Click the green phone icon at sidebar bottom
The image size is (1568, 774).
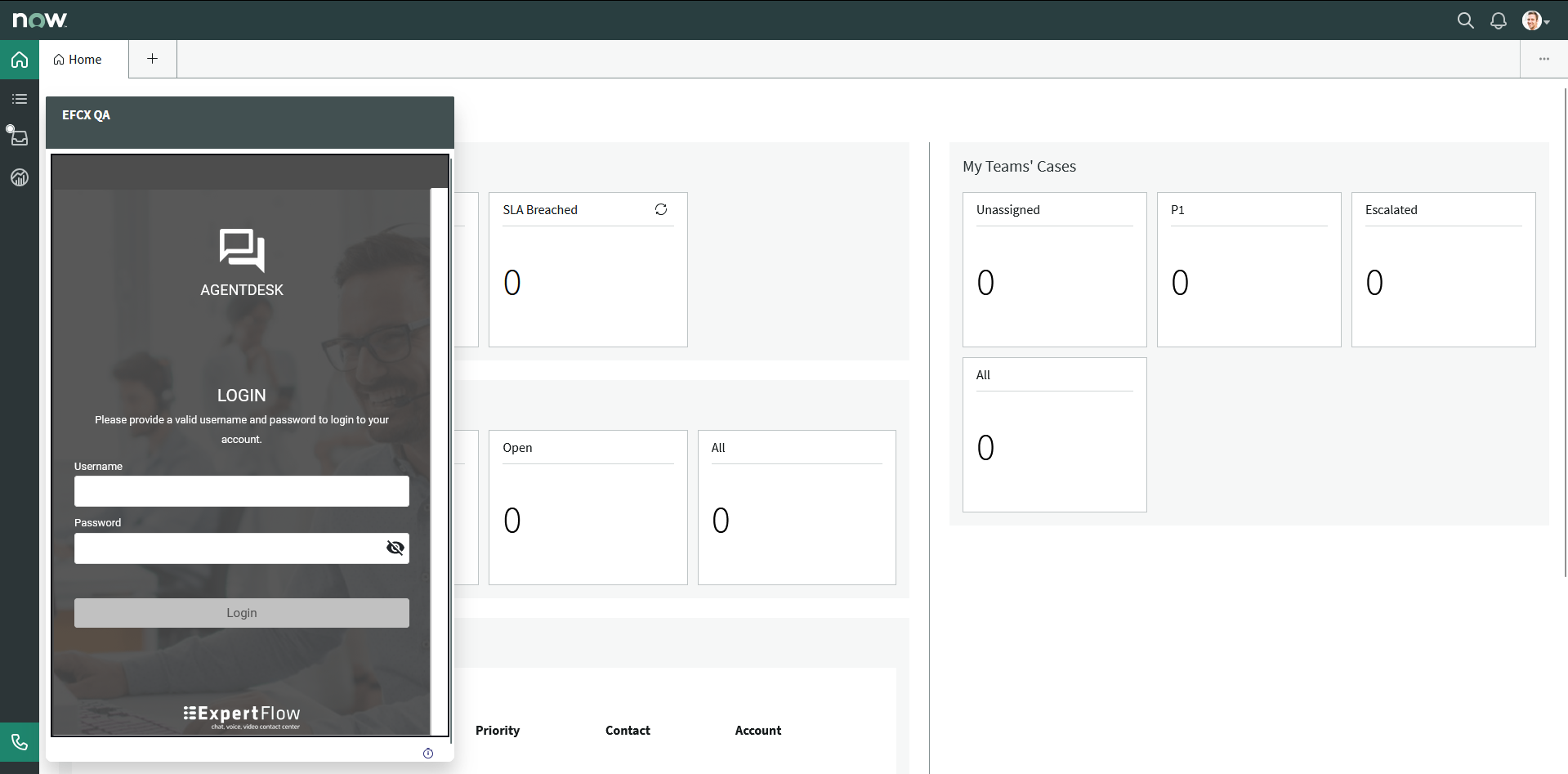[19, 742]
